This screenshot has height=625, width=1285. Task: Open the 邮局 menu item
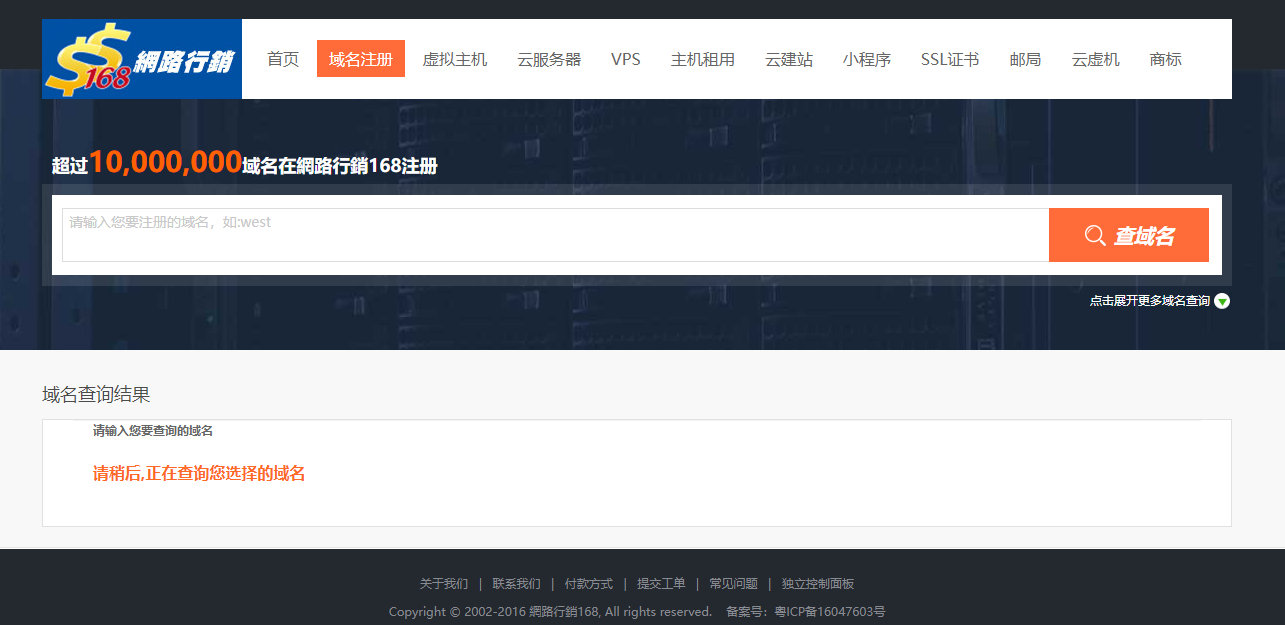click(1025, 59)
